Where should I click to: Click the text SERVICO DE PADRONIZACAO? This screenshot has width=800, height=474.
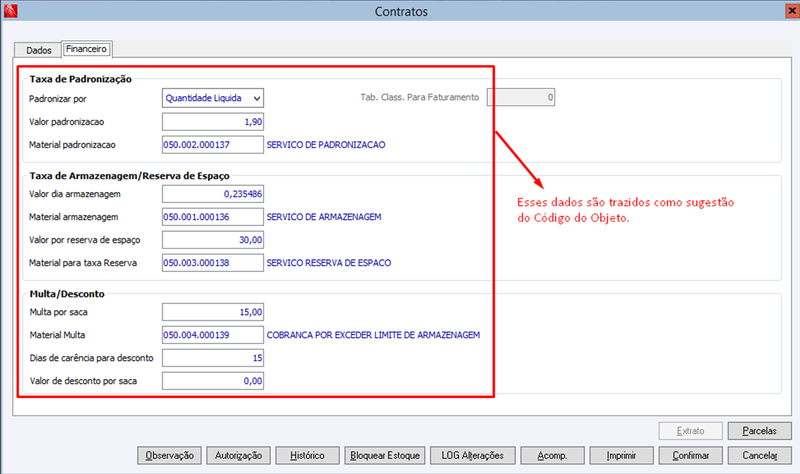coord(326,145)
